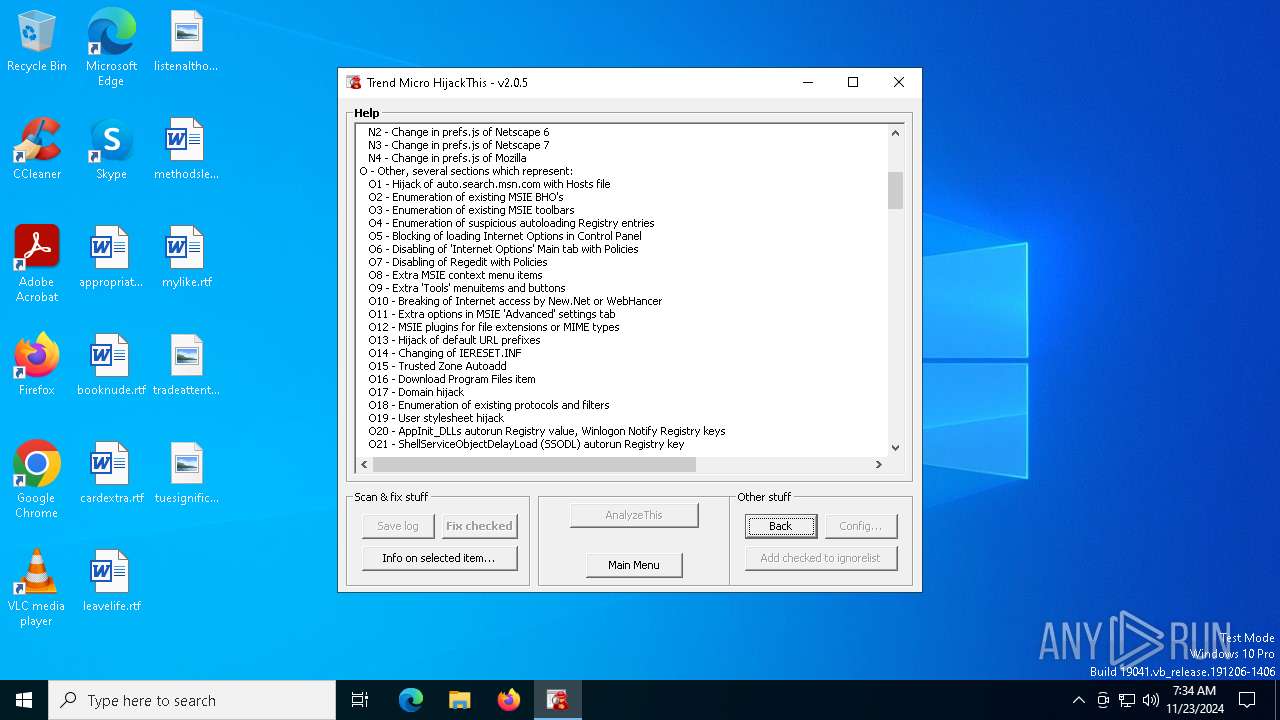Select the N2 Netscape 6 prefs.js line
The image size is (1280, 720).
pyautogui.click(x=458, y=132)
